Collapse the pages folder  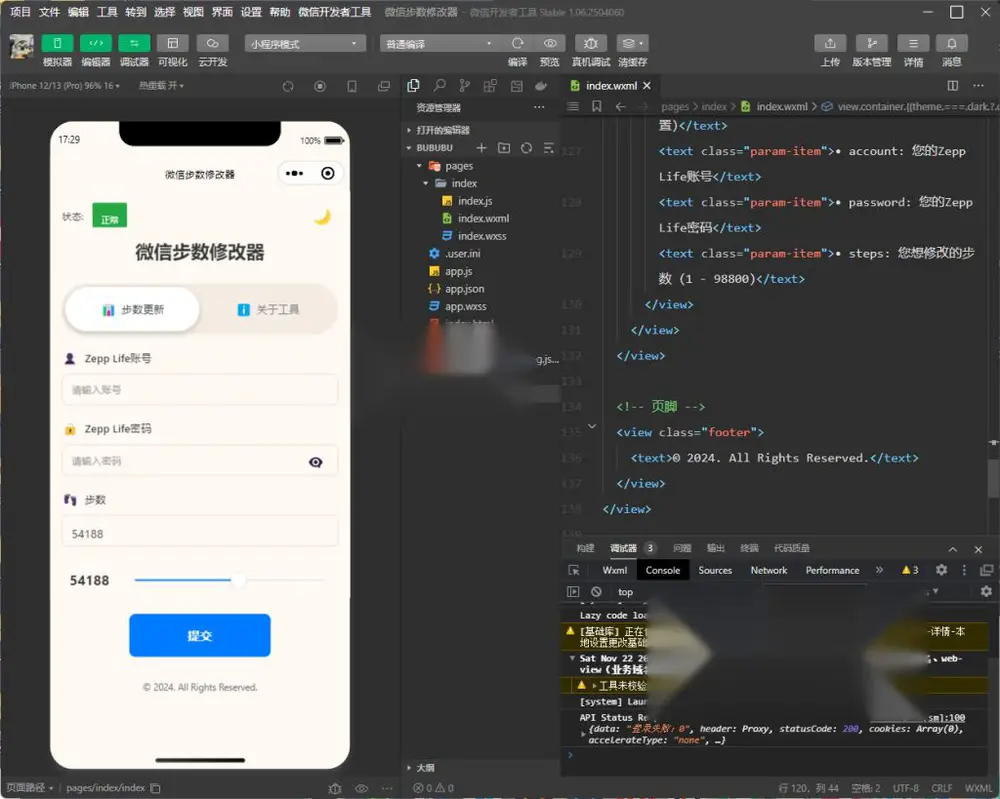[x=452, y=166]
